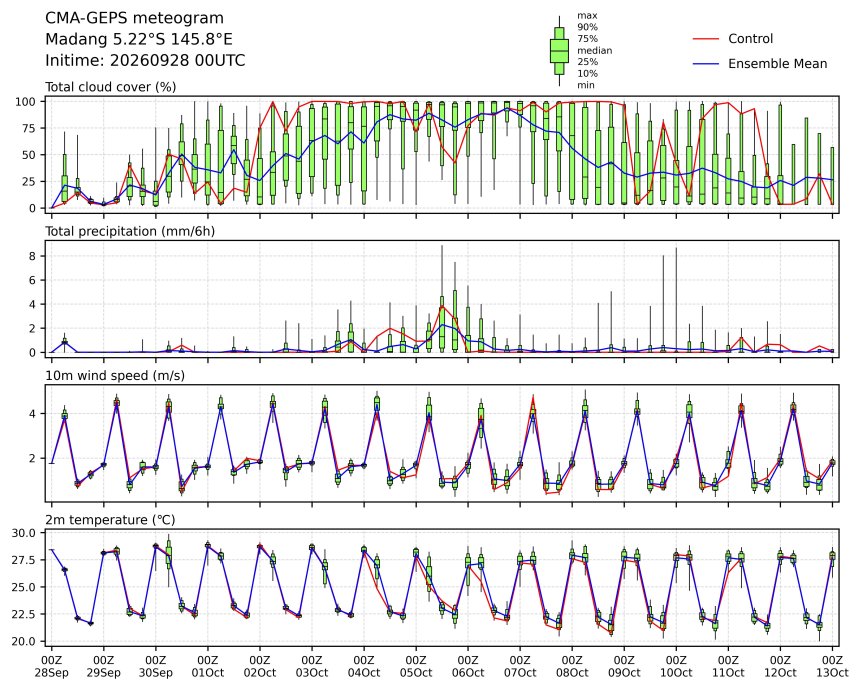Click the 100 tick on cloud cover axis
Image resolution: width=860 pixels, height=690 pixels.
pos(26,101)
